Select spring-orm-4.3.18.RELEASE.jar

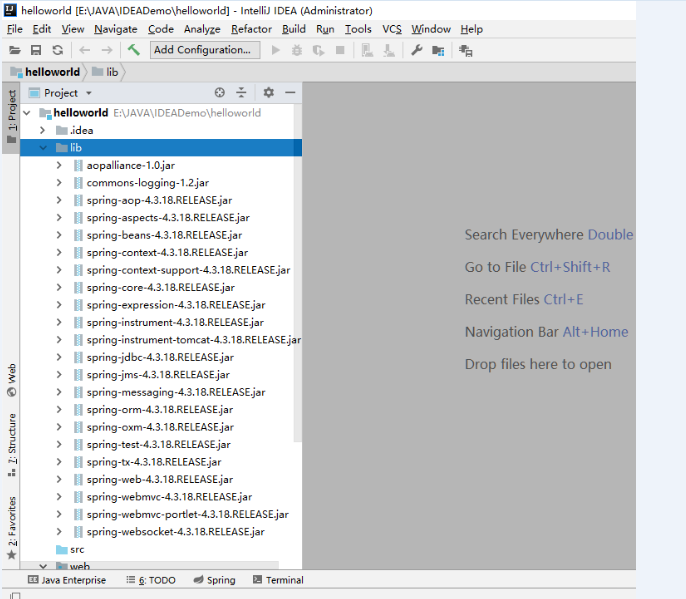pyautogui.click(x=160, y=410)
